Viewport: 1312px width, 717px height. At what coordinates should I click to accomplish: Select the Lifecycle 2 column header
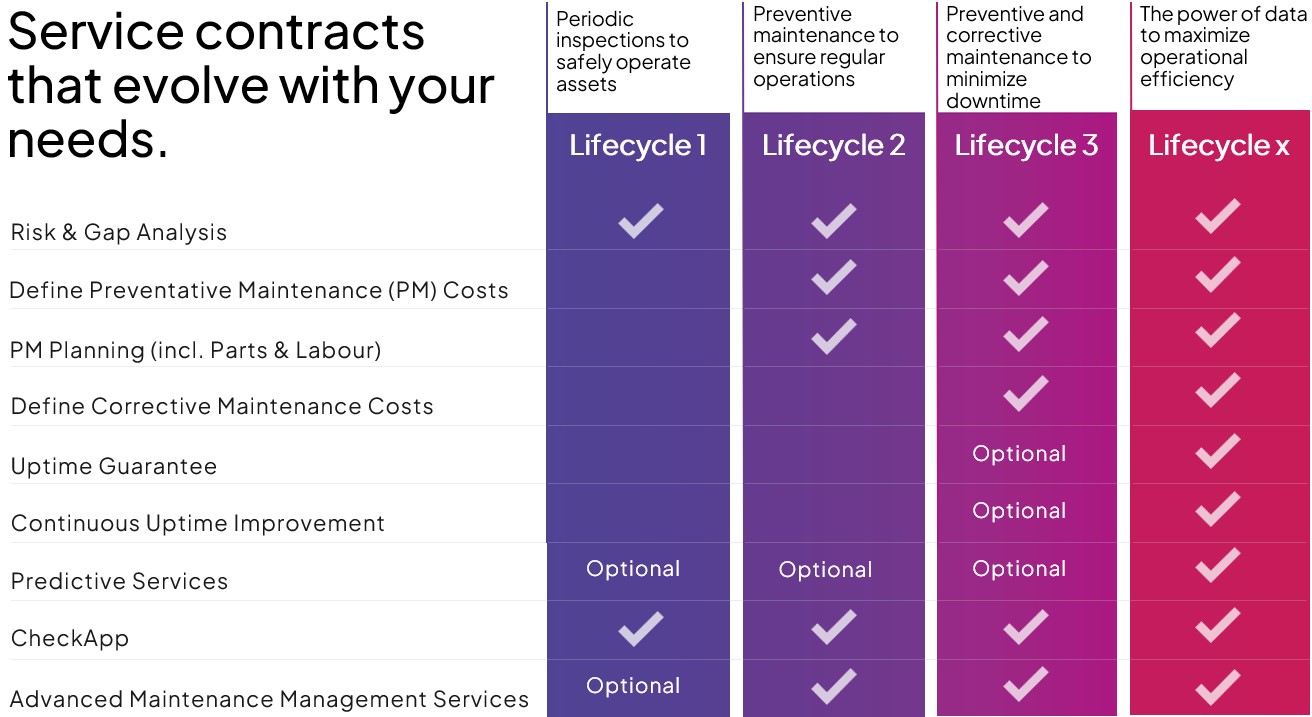coord(833,146)
